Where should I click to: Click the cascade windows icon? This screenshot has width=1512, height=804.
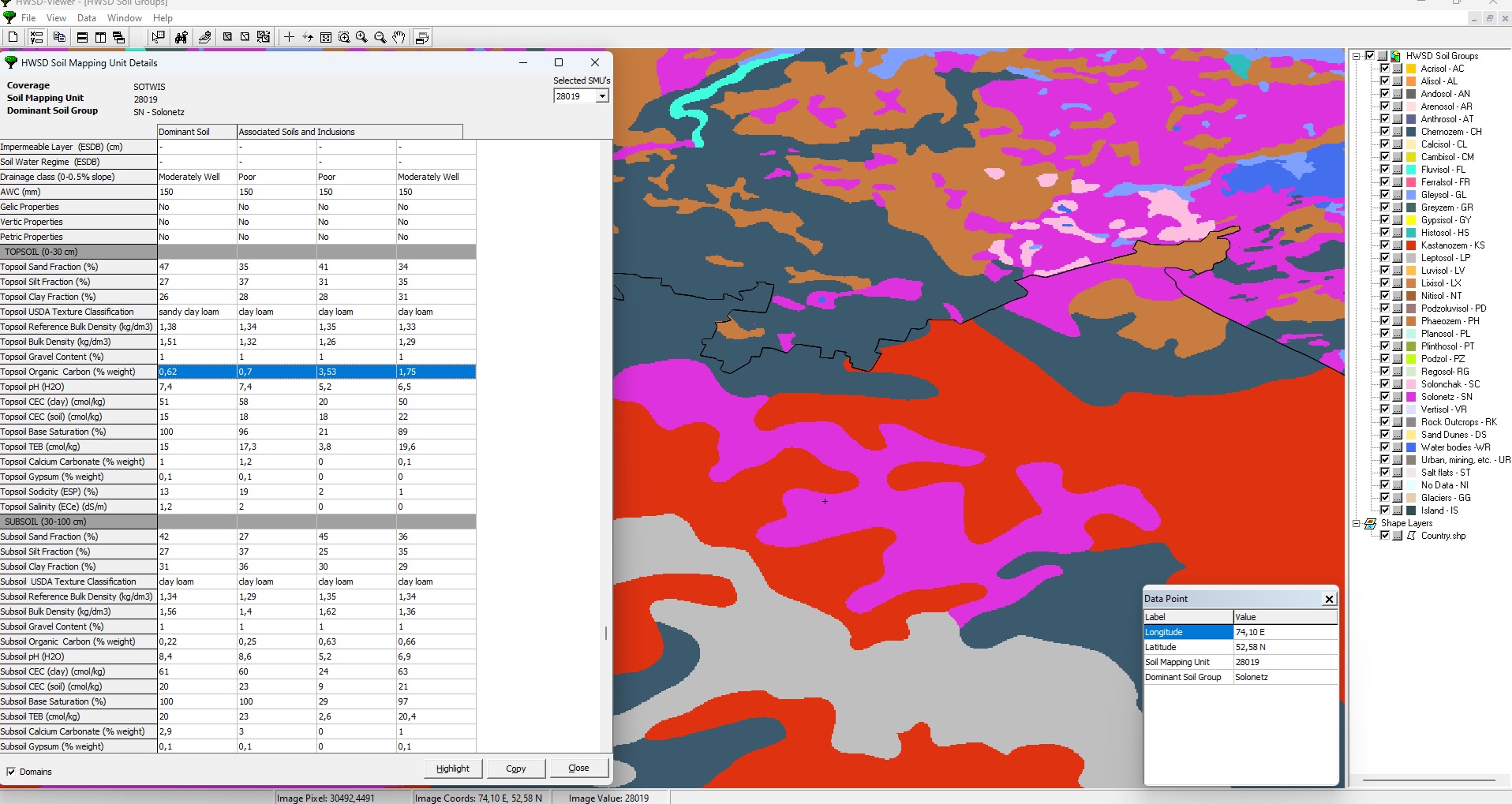[119, 37]
